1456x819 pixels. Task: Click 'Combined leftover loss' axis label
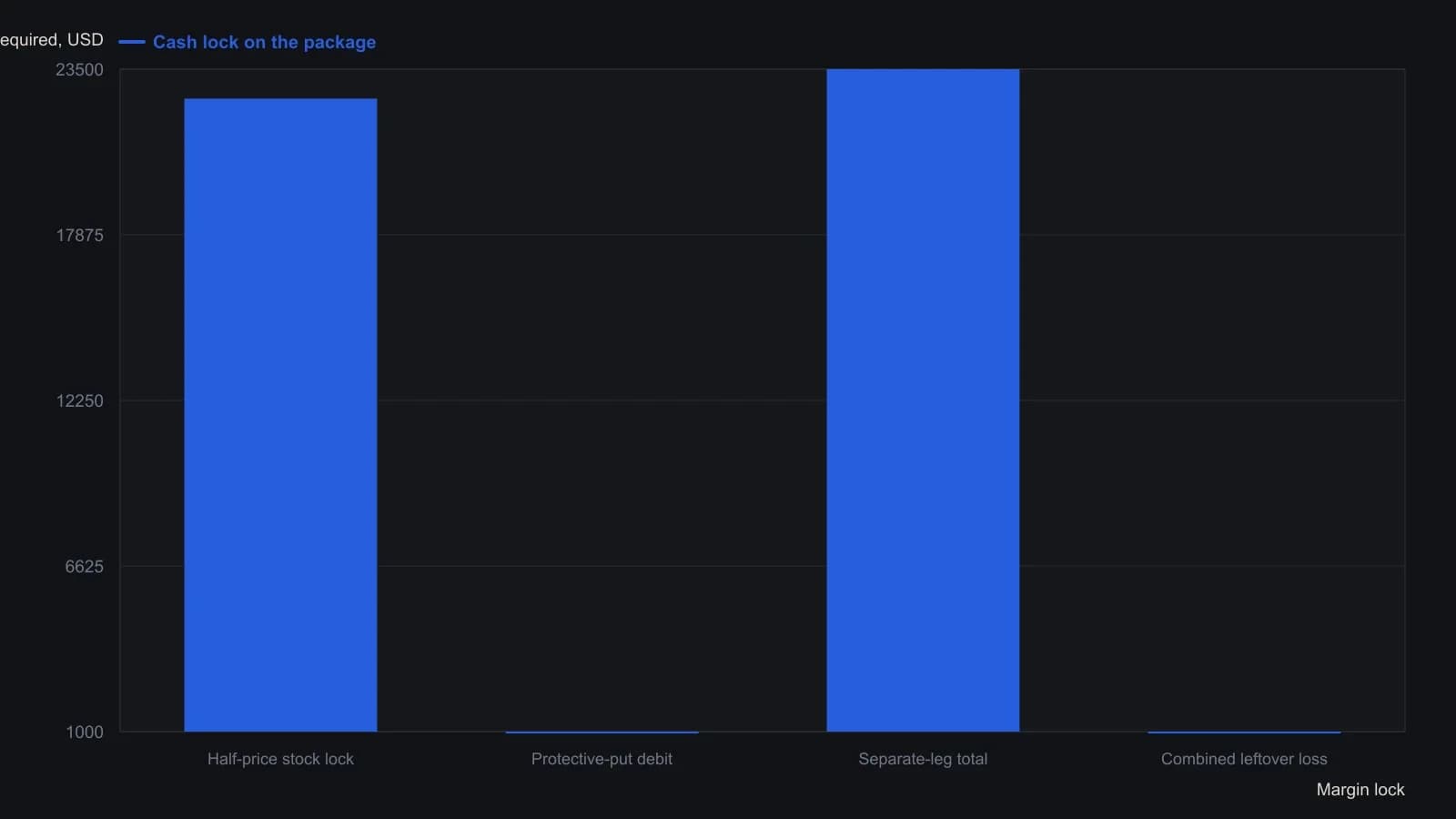[1244, 759]
